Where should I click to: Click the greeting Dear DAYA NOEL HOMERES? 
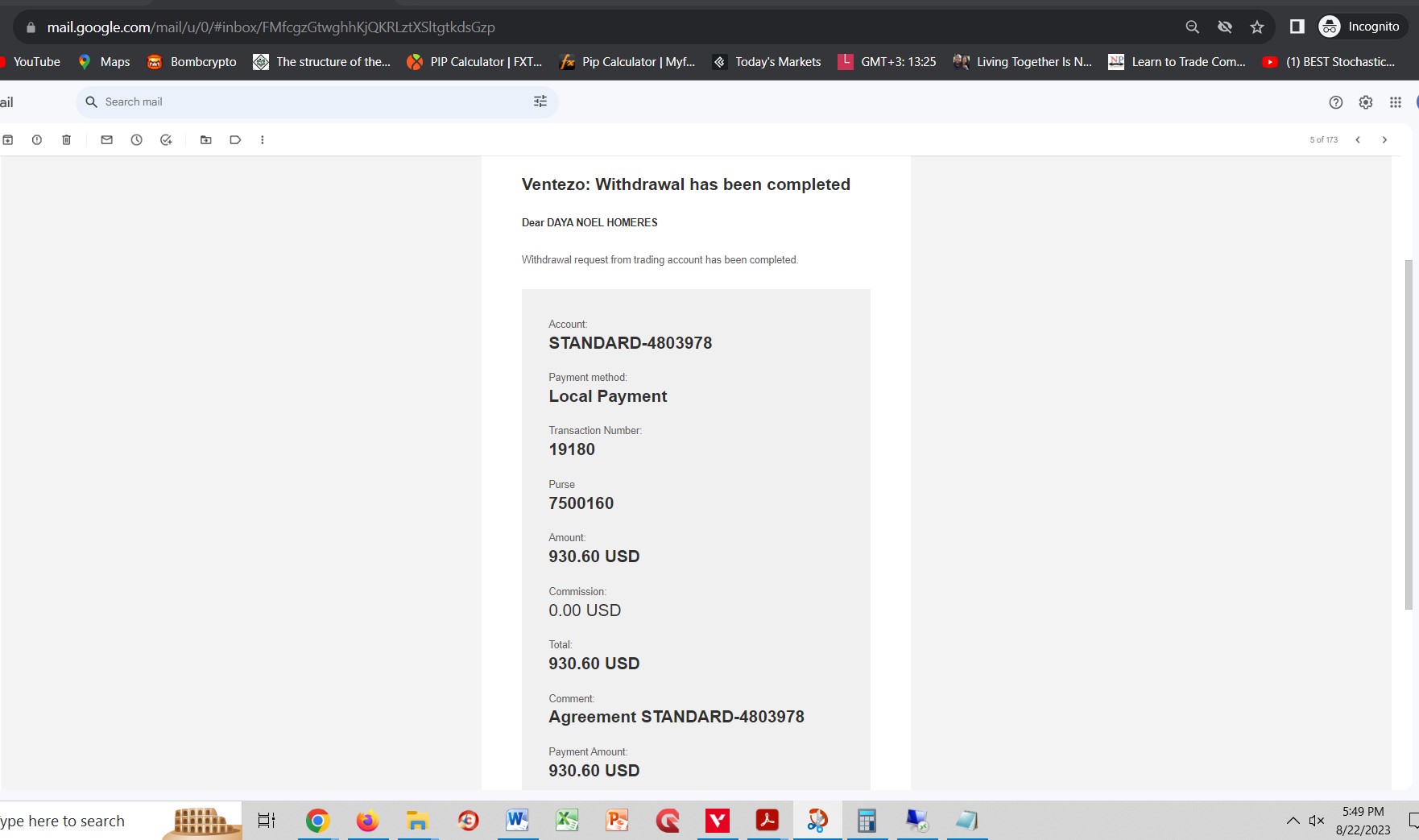tap(590, 222)
